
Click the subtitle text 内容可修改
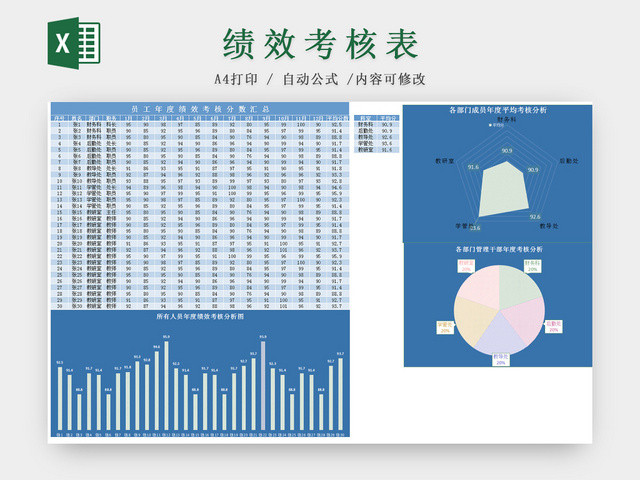[x=391, y=79]
